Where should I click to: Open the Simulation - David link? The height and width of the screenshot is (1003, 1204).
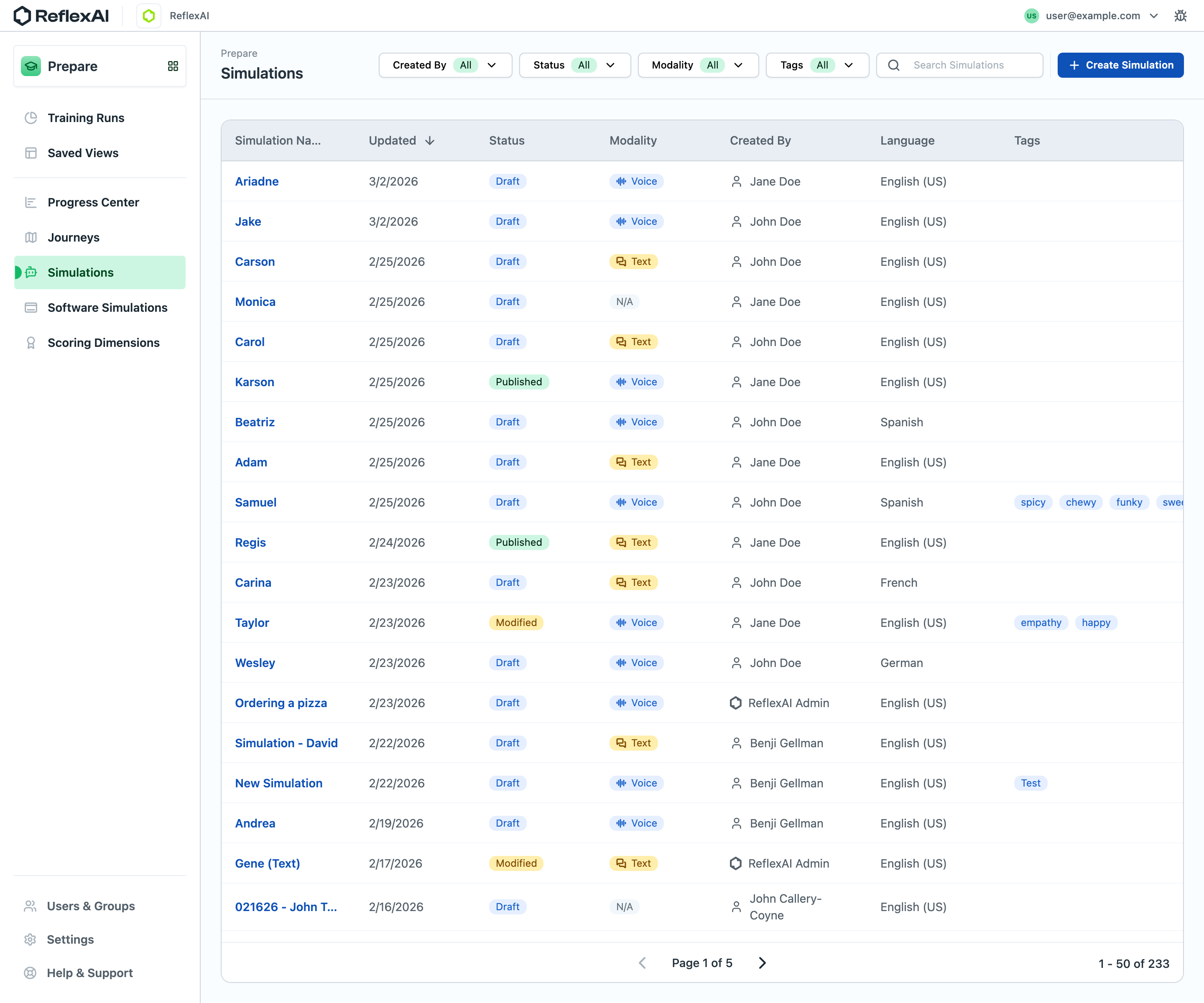click(286, 743)
